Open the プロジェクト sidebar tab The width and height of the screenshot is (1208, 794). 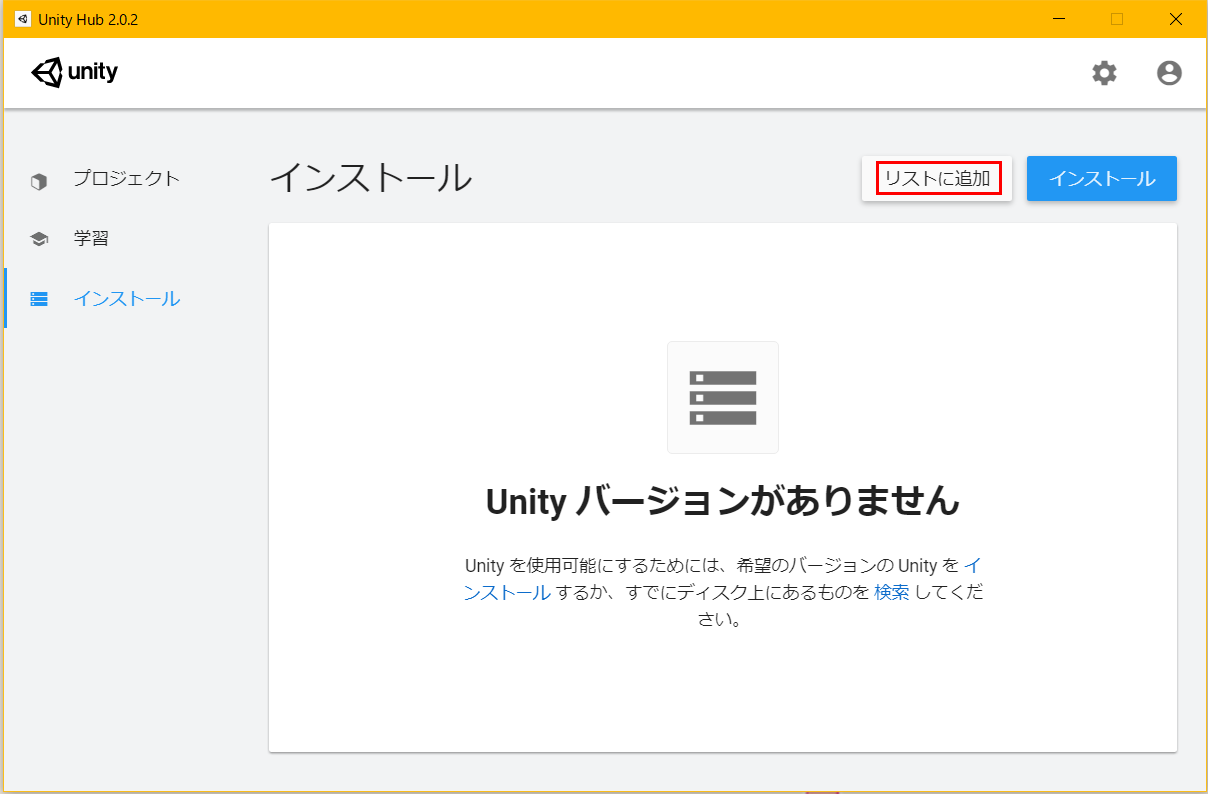pyautogui.click(x=127, y=179)
